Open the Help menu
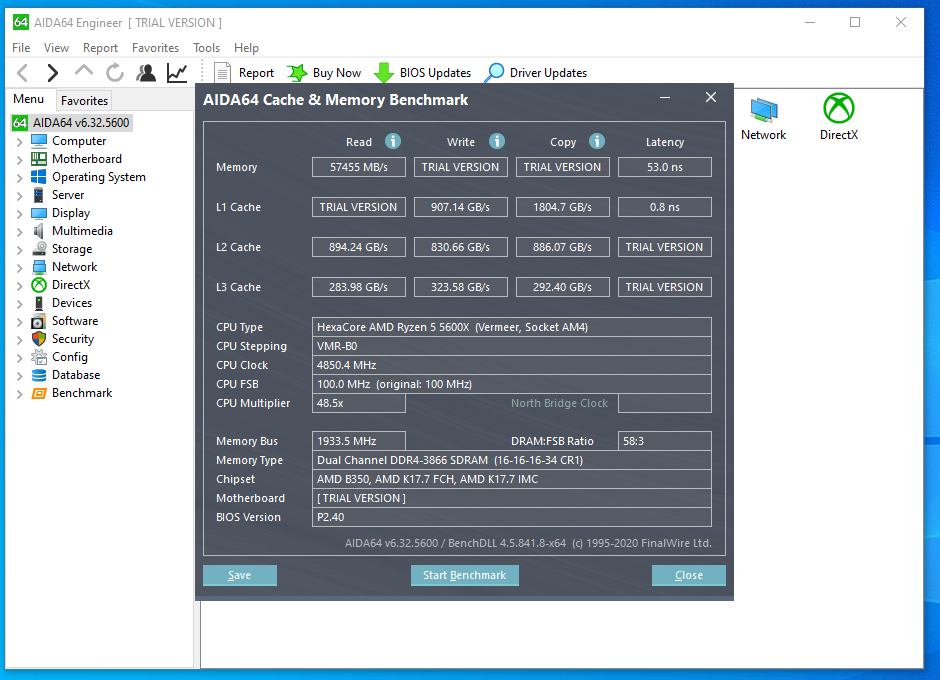 [x=246, y=47]
